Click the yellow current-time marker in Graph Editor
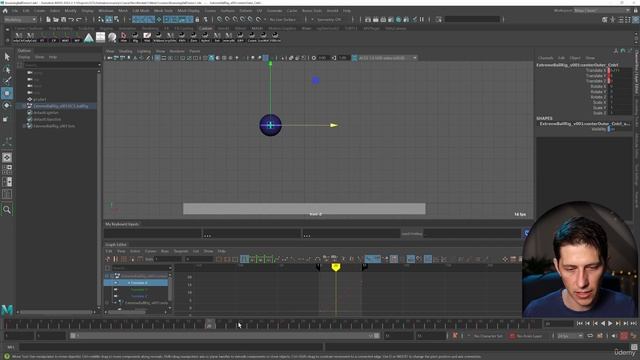Screen dimensions: 640x360 point(336,267)
